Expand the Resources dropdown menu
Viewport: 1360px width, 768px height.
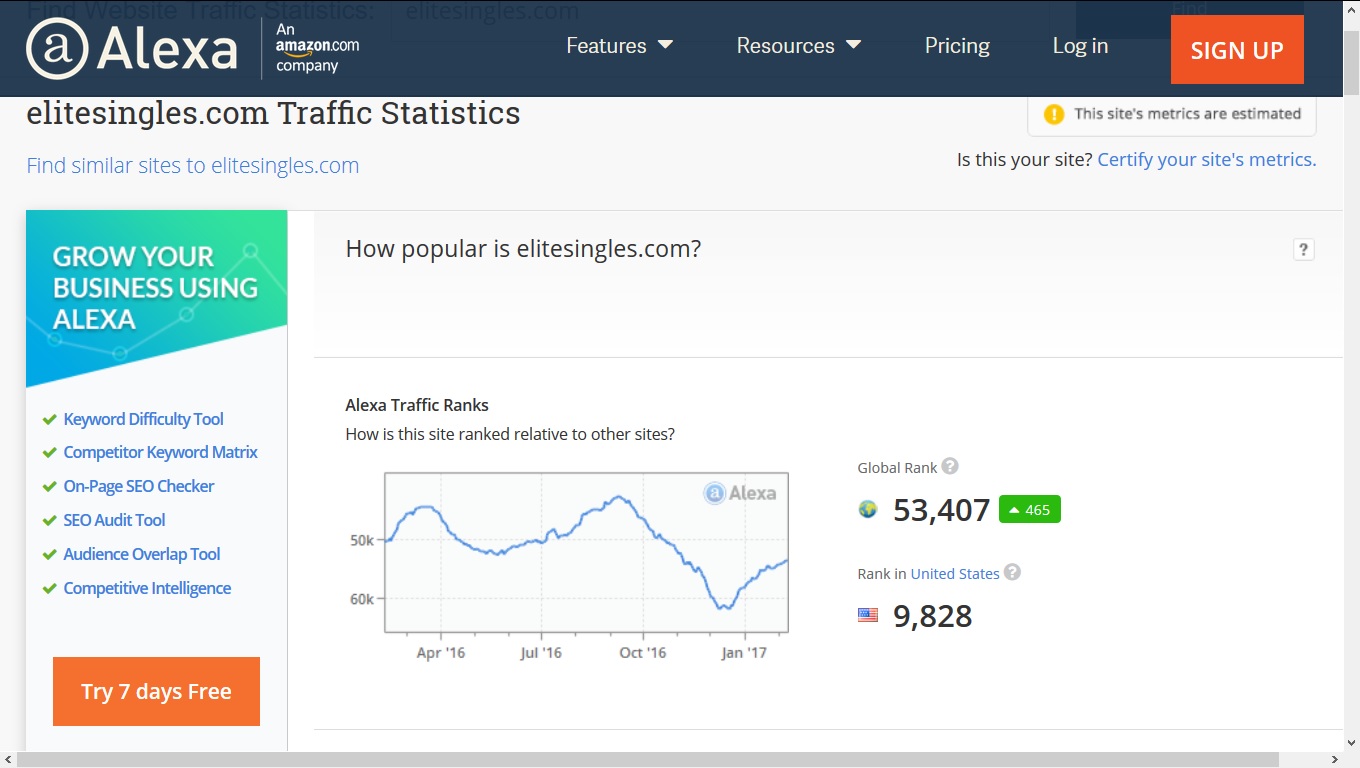click(798, 46)
